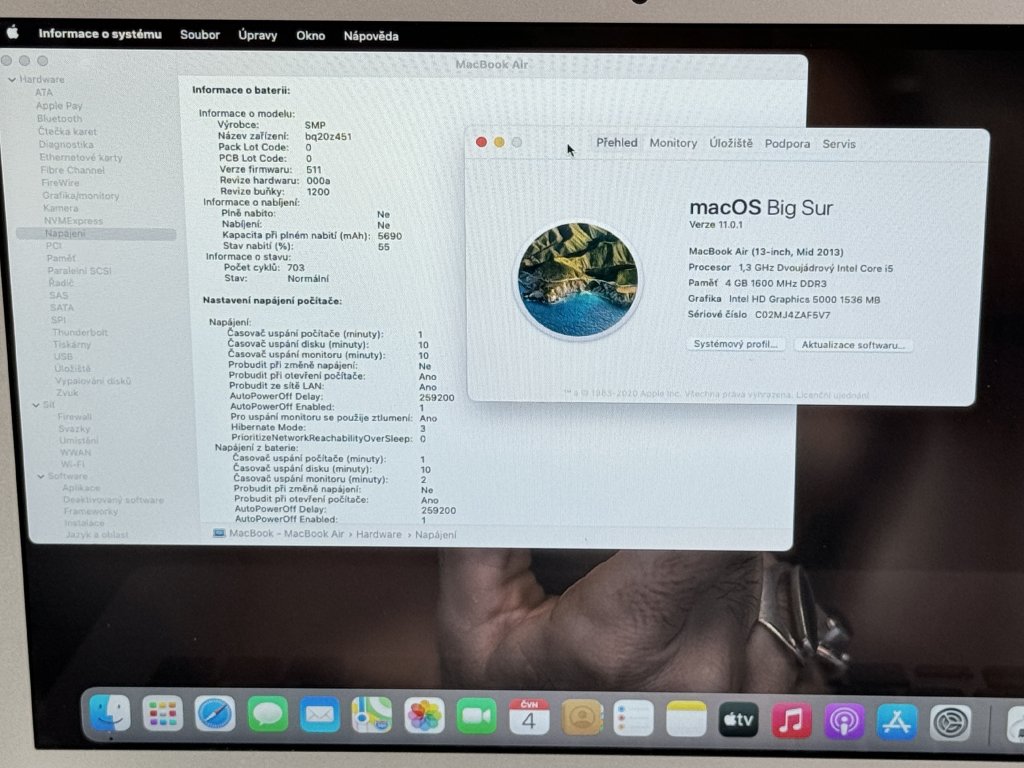Click the Aktualizace softwaru... button
Image resolution: width=1024 pixels, height=768 pixels.
pyautogui.click(x=853, y=345)
